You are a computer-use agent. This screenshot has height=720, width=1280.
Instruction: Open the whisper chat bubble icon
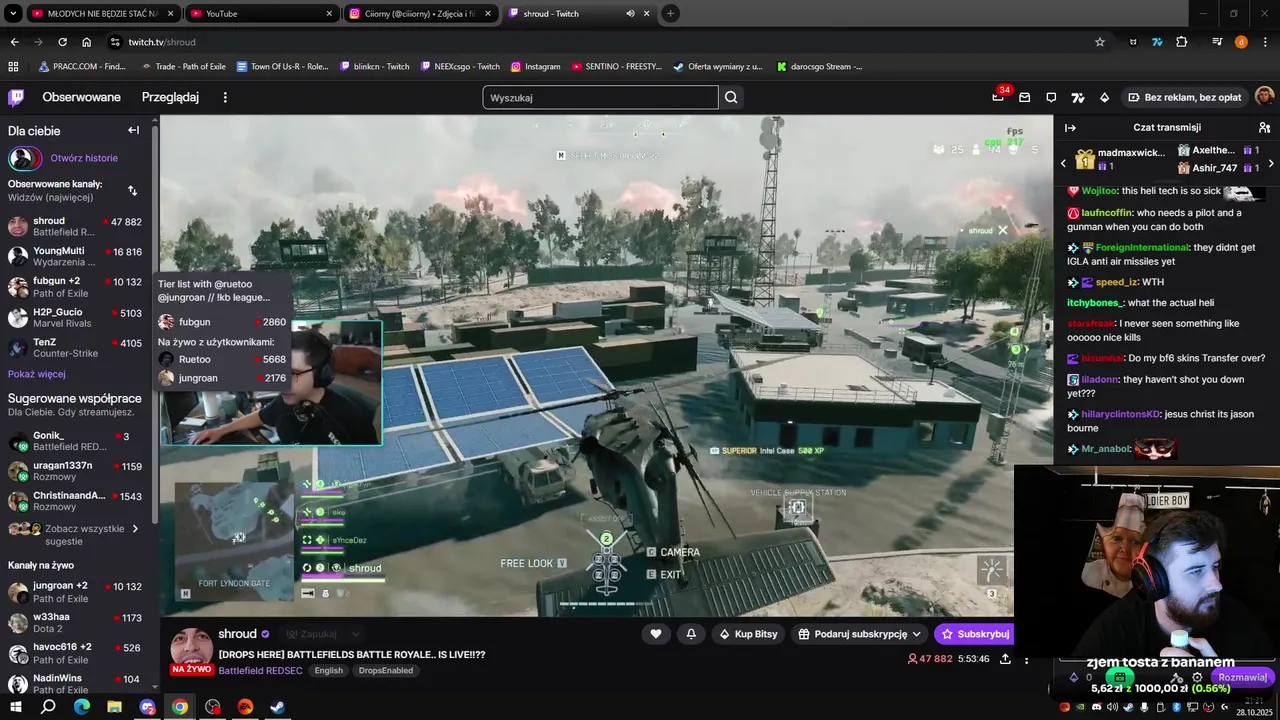(1051, 97)
